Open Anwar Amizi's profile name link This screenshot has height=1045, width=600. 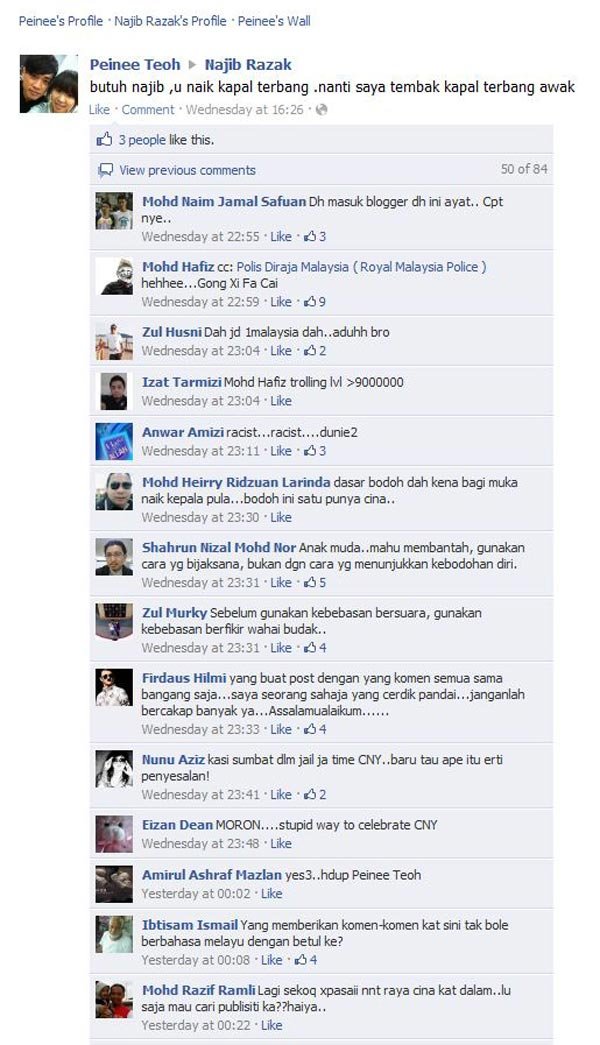[183, 432]
